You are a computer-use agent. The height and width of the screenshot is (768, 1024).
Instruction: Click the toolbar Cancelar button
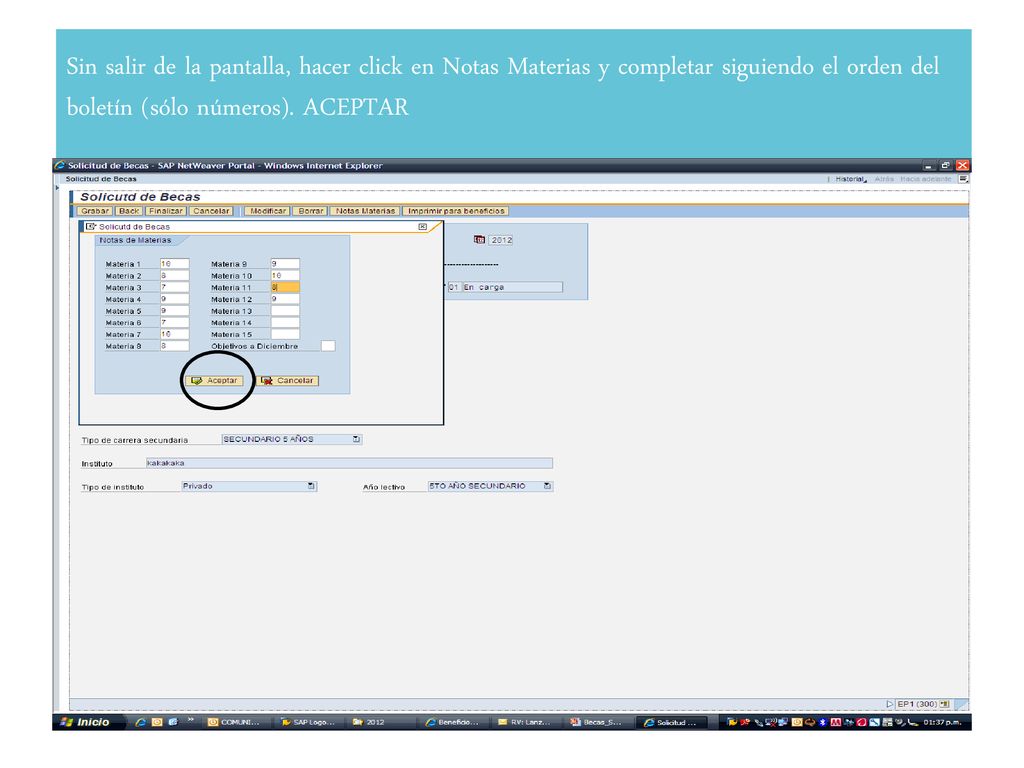point(211,211)
